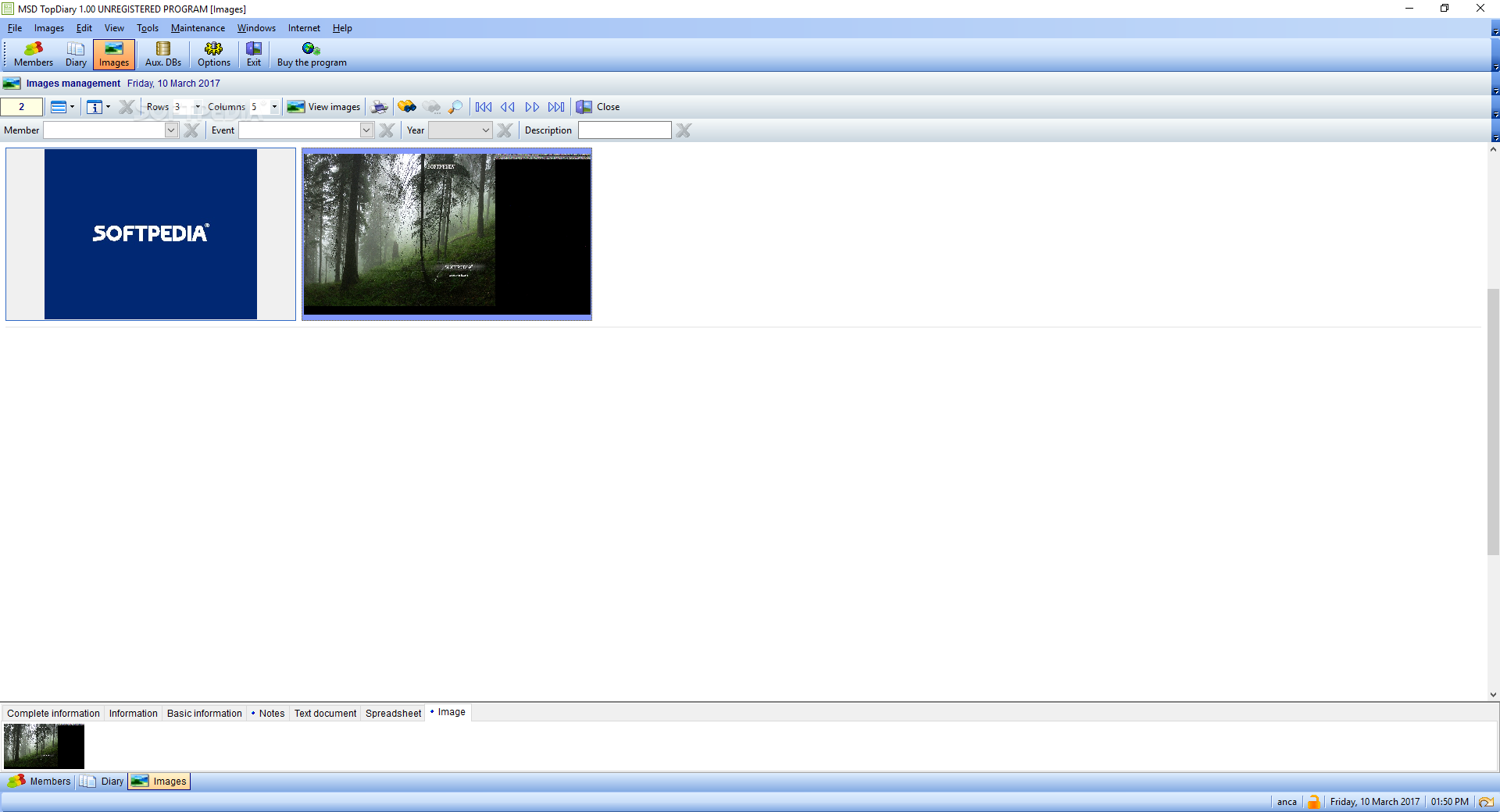
Task: Go to the next page of images
Action: 532,107
